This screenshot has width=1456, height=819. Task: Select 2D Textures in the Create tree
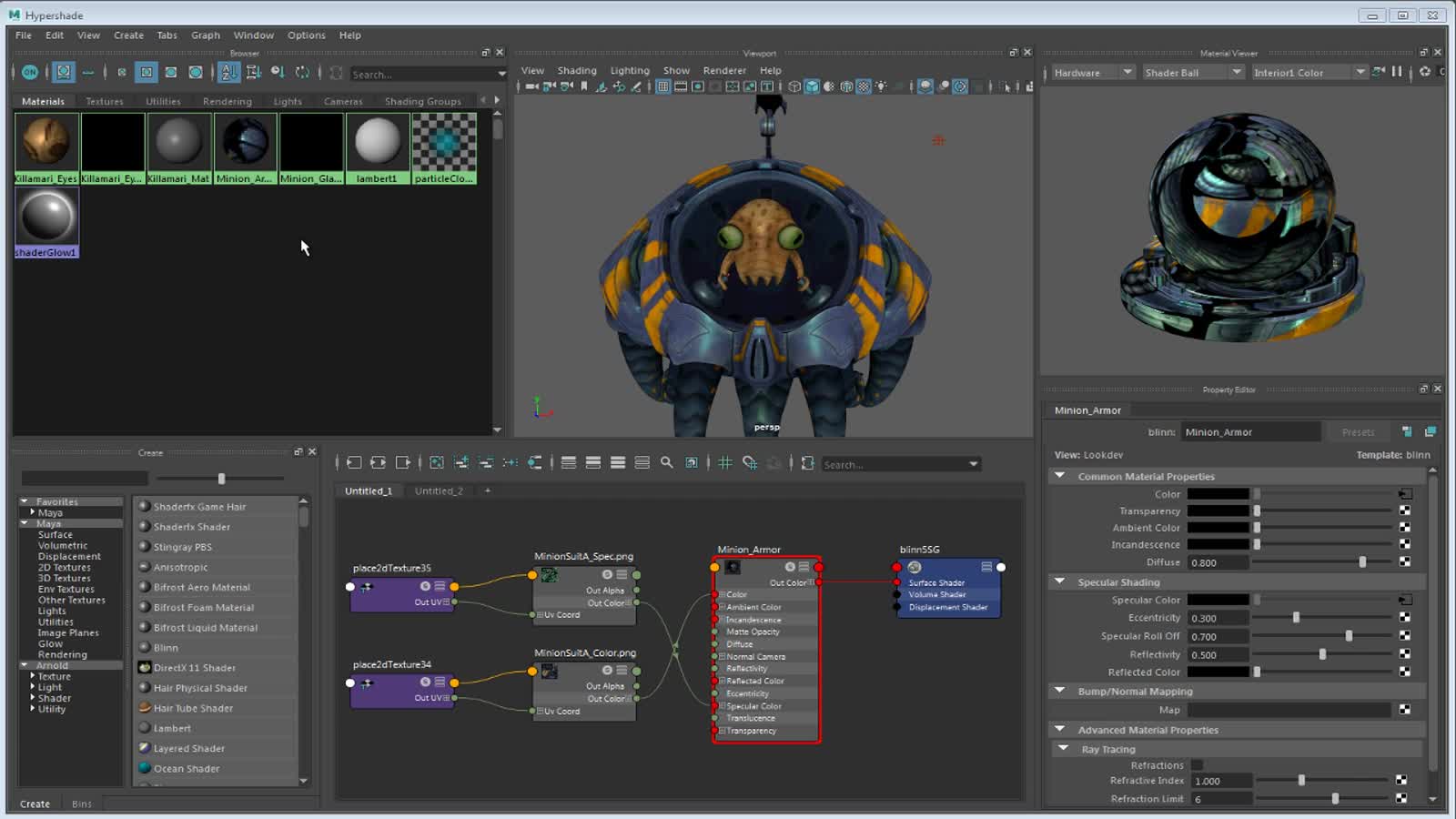pyautogui.click(x=65, y=567)
